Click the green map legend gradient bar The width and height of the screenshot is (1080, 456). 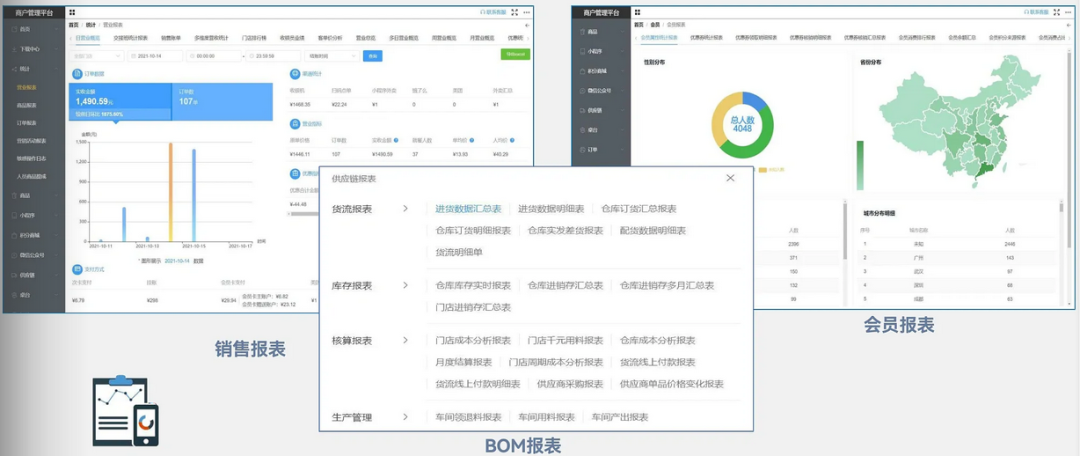point(858,165)
